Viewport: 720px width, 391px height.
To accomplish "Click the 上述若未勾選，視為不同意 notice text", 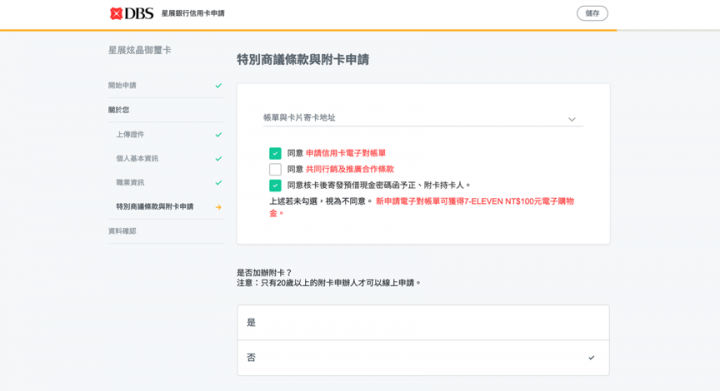I will pos(321,201).
